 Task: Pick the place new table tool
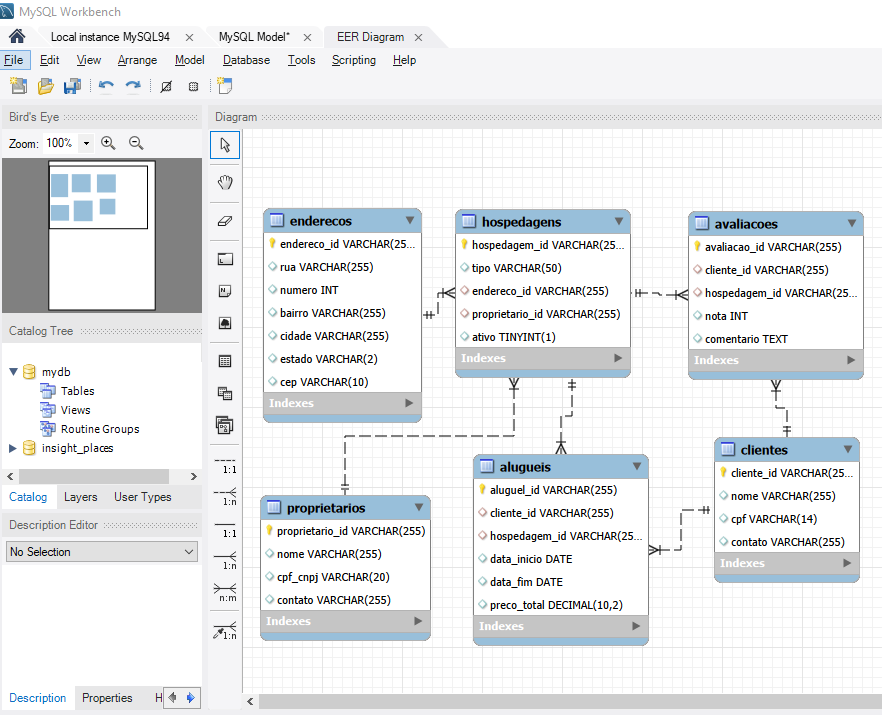[x=225, y=361]
